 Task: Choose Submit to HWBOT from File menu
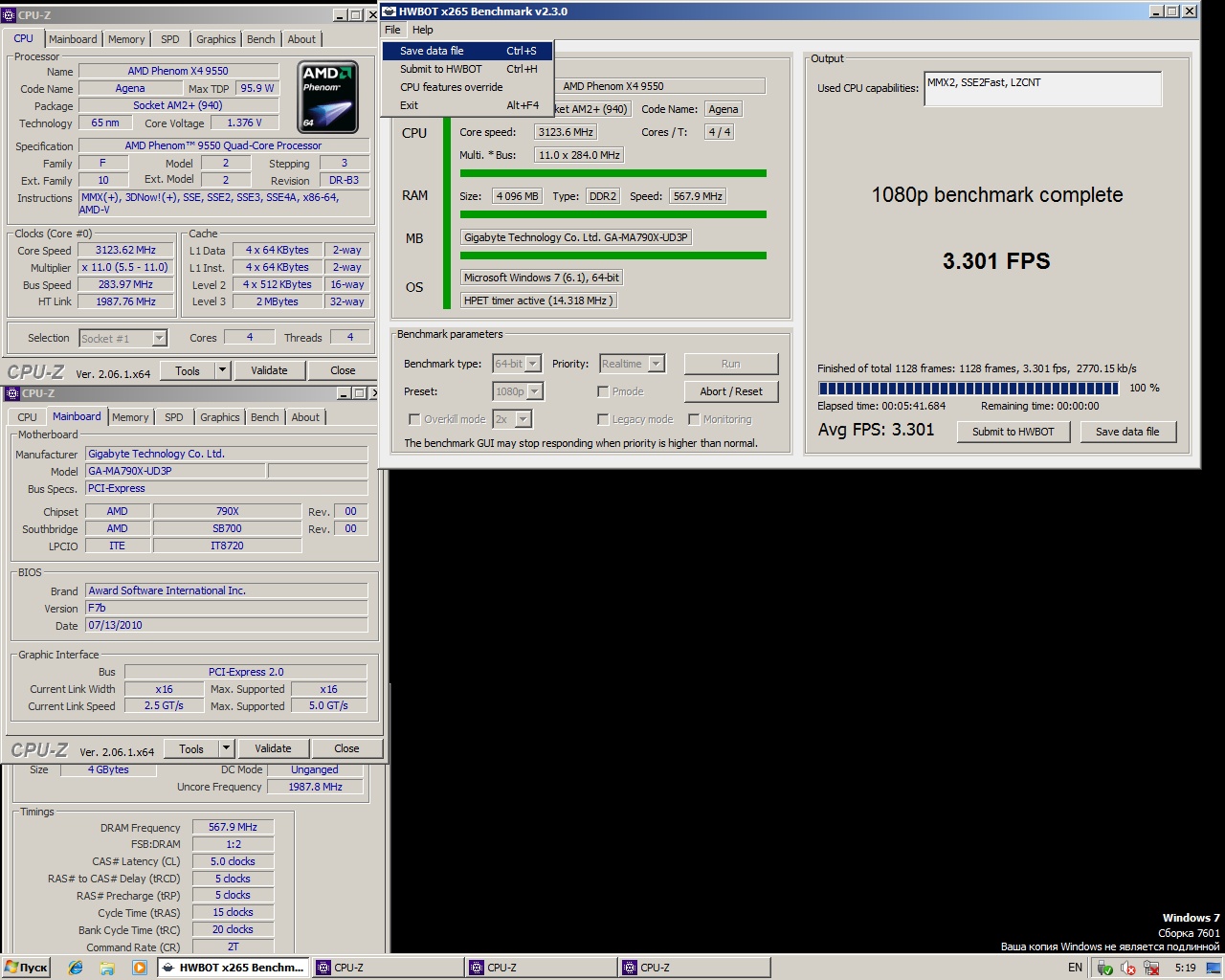[x=467, y=69]
